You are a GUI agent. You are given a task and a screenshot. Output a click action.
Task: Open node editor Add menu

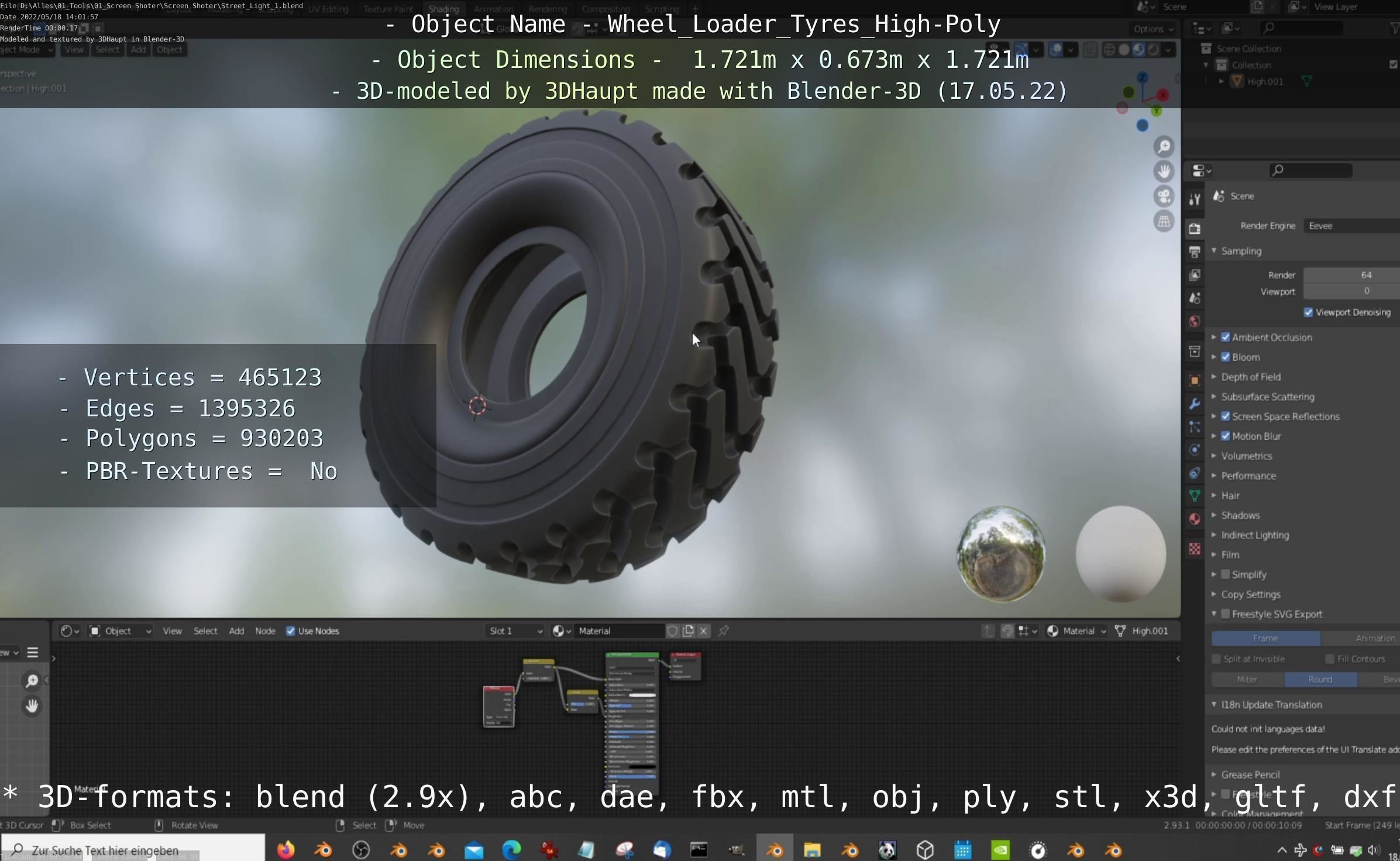[236, 631]
